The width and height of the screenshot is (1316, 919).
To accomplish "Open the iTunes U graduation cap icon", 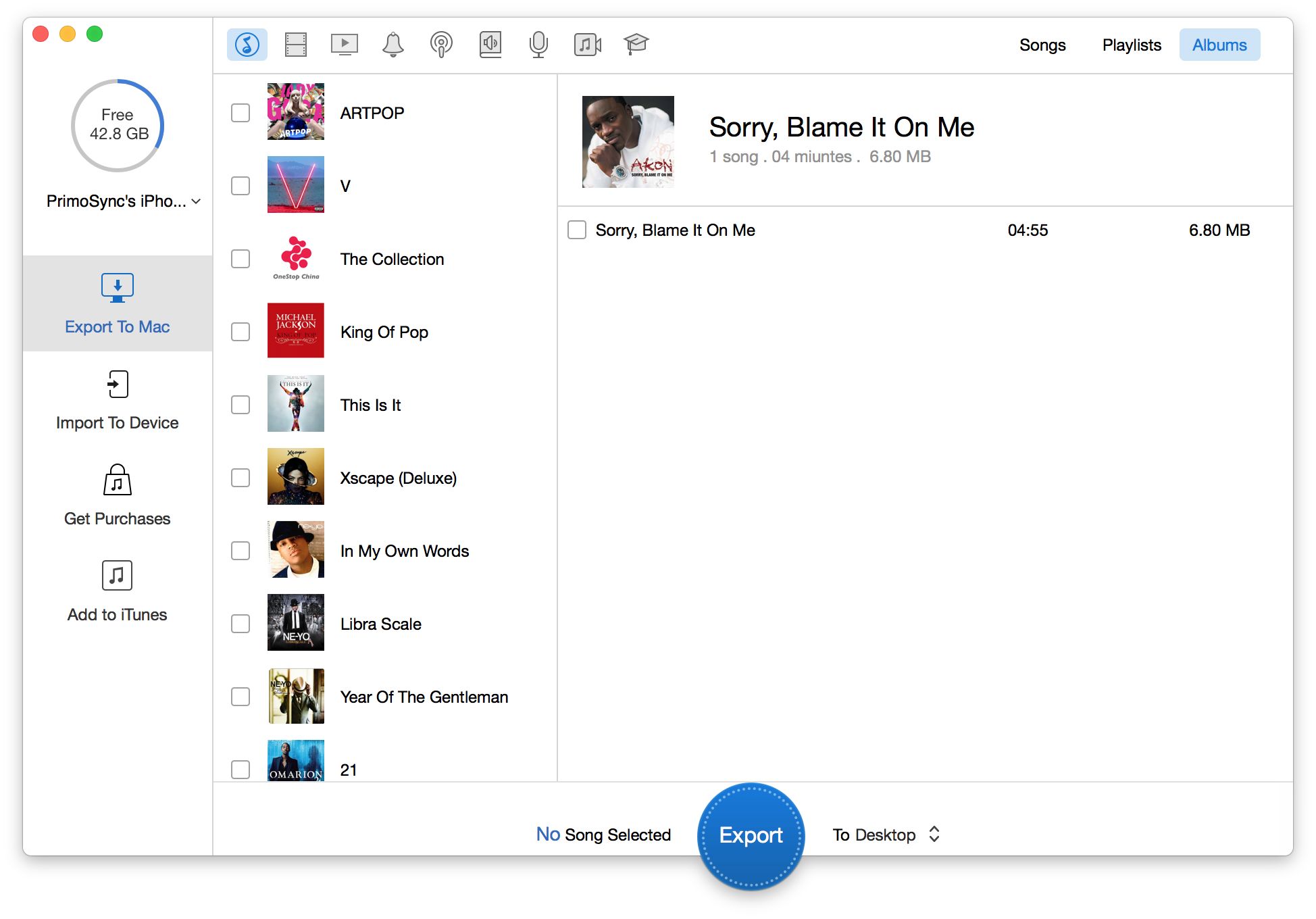I will (x=636, y=45).
